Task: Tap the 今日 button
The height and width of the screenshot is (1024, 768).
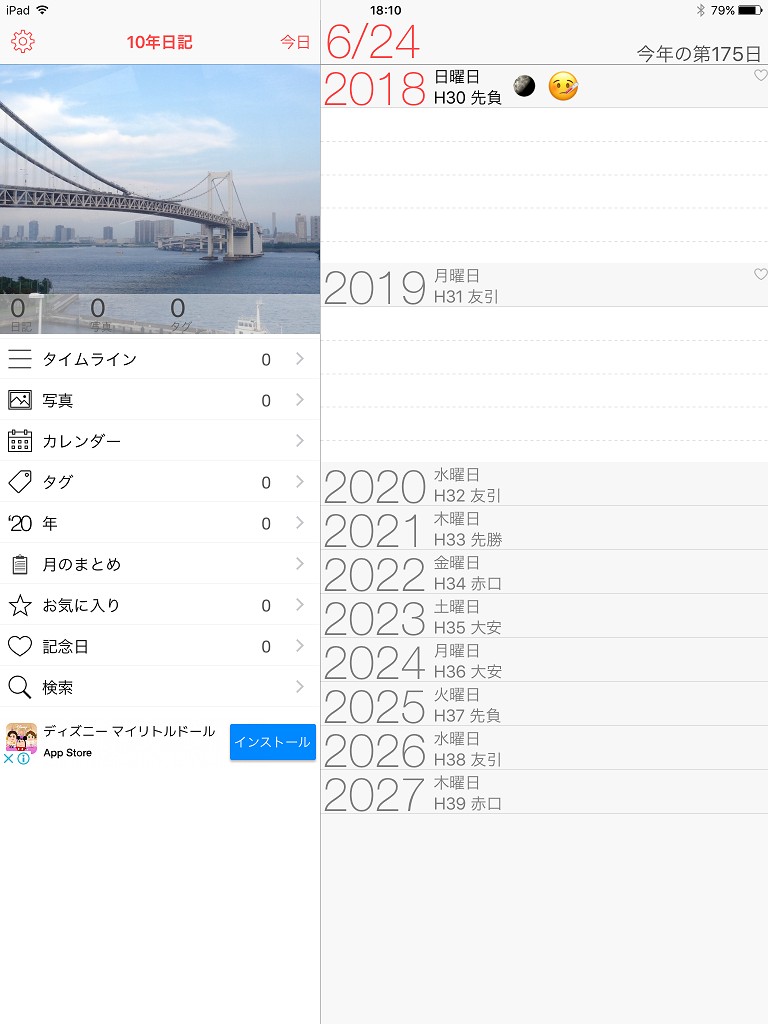Action: point(295,42)
